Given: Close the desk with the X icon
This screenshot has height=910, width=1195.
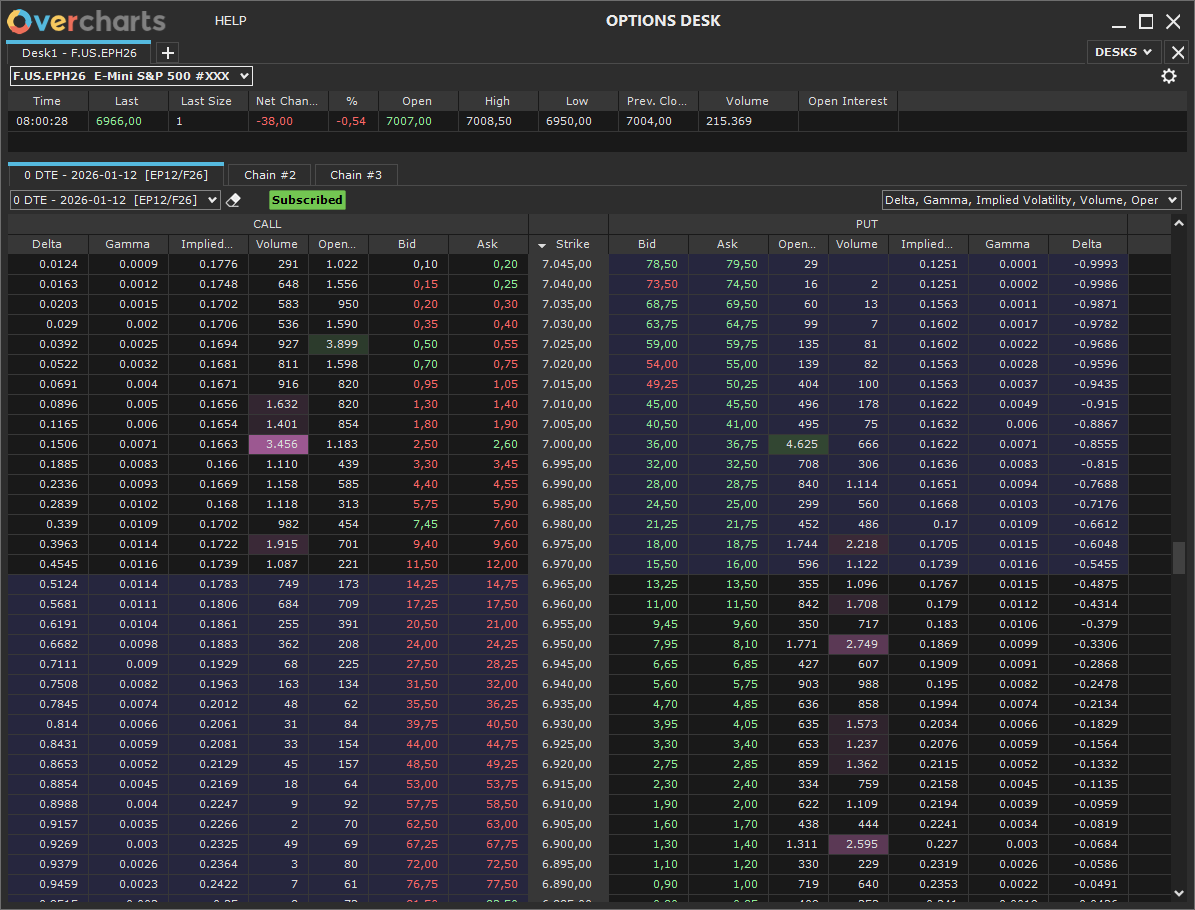Looking at the screenshot, I should pos(1178,53).
